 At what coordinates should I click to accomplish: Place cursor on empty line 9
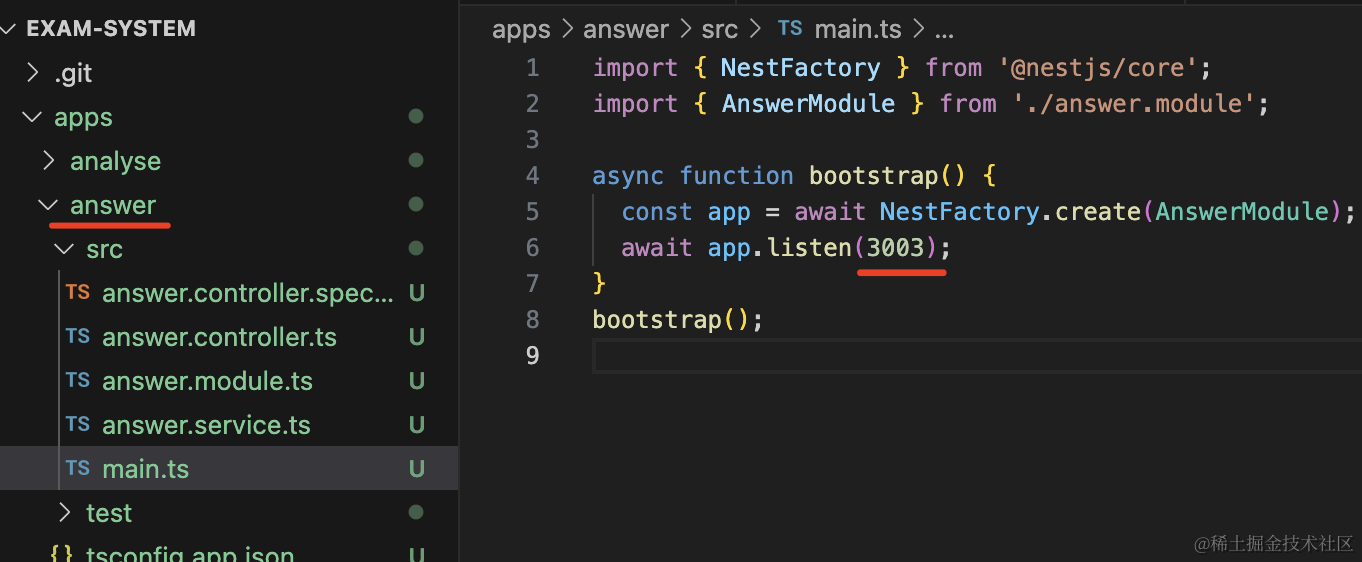click(900, 356)
